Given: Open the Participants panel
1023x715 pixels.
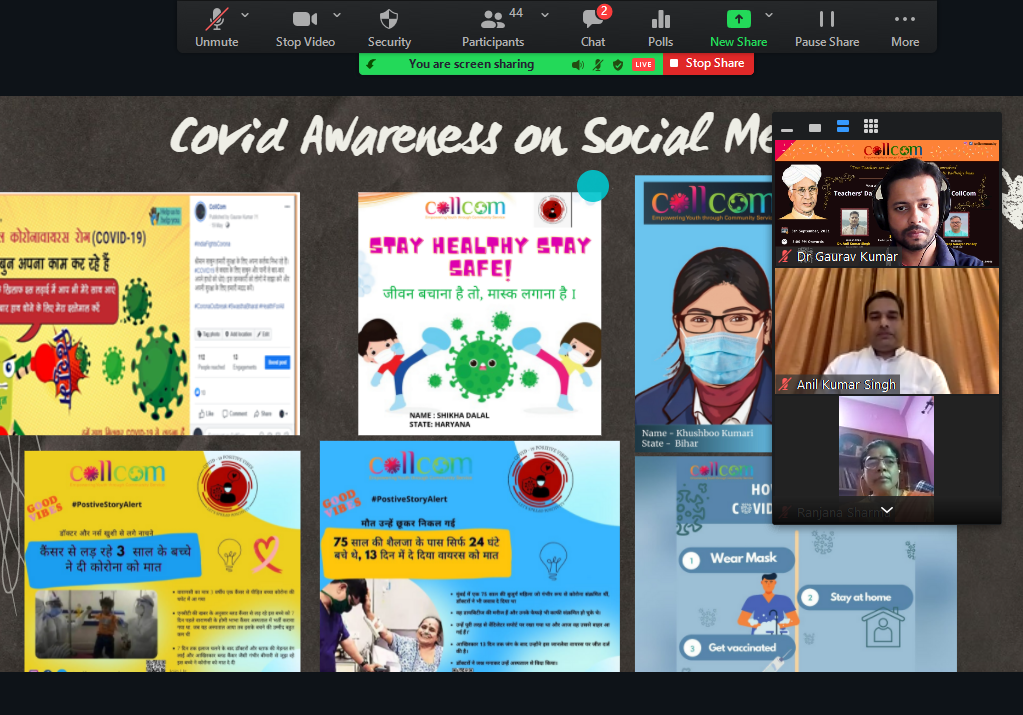Looking at the screenshot, I should 492,27.
